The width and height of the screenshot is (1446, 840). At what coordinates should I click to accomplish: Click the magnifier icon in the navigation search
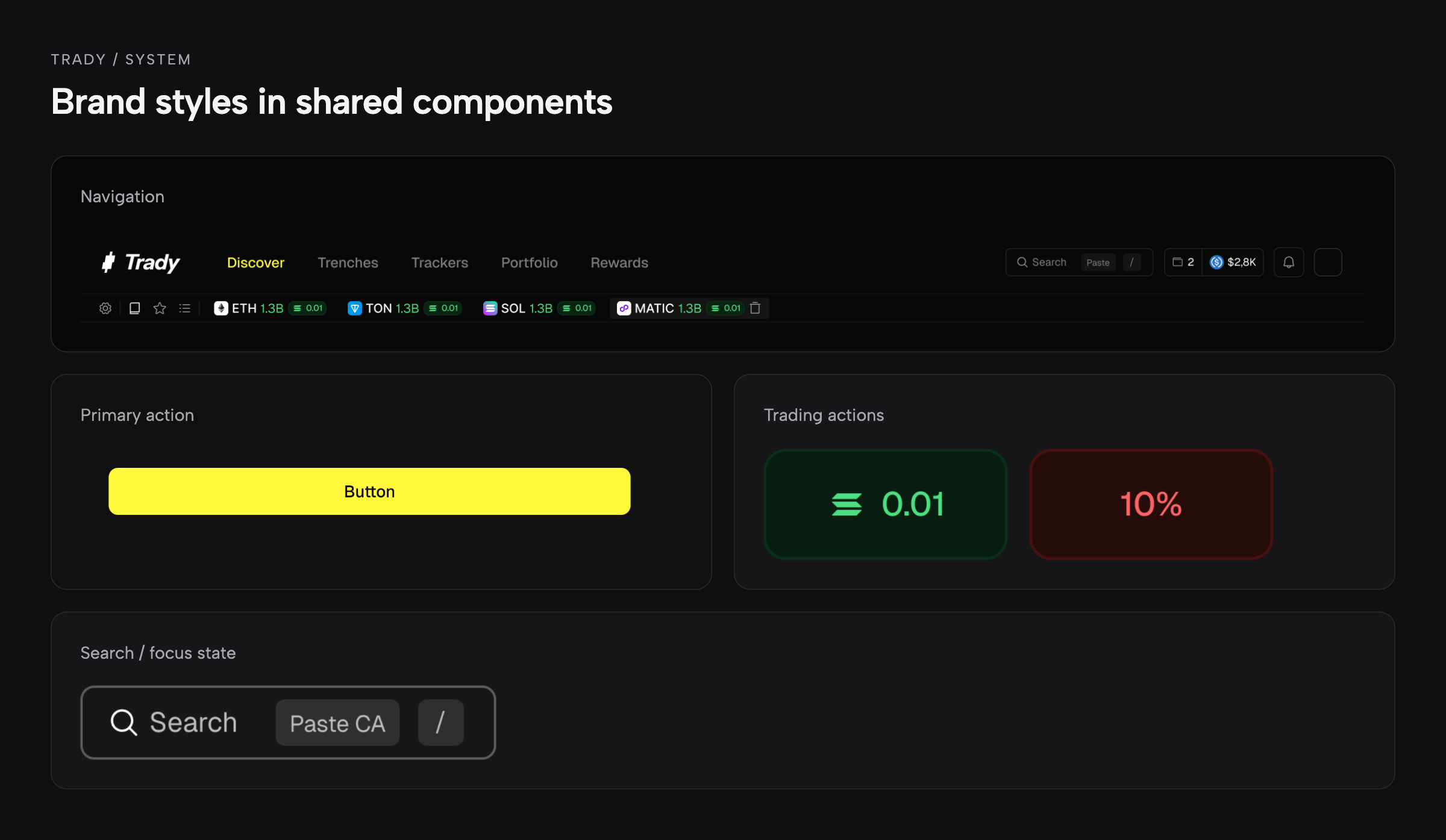[x=1022, y=263]
